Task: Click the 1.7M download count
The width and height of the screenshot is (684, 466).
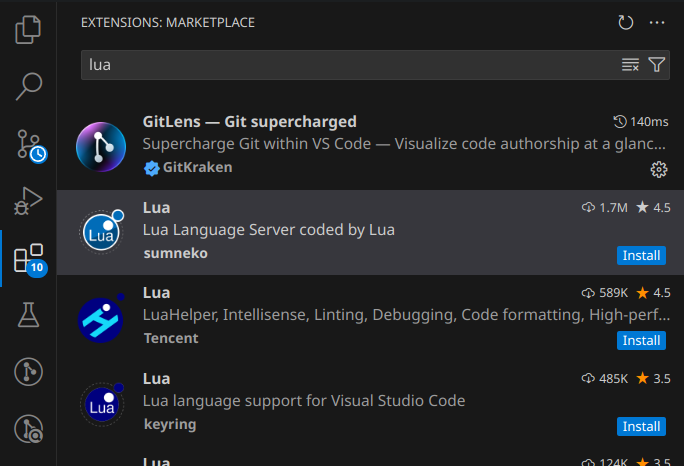Action: coord(613,208)
